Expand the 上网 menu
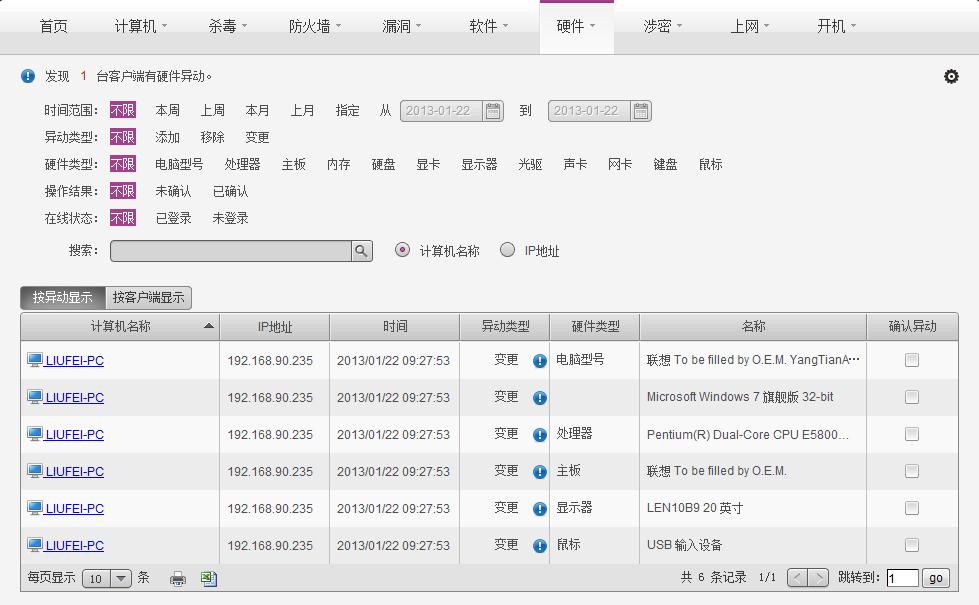Viewport: 979px width, 605px height. [750, 26]
